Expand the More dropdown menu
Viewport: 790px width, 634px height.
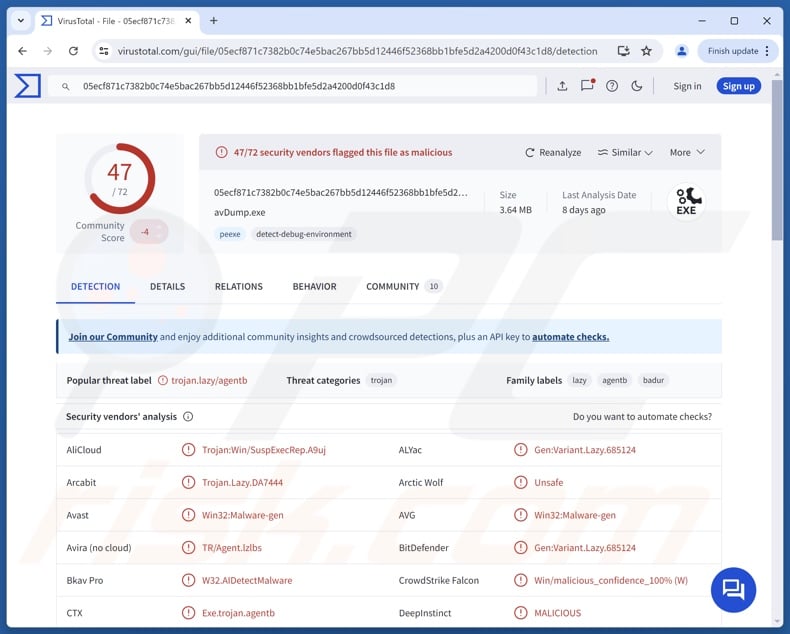click(x=687, y=152)
